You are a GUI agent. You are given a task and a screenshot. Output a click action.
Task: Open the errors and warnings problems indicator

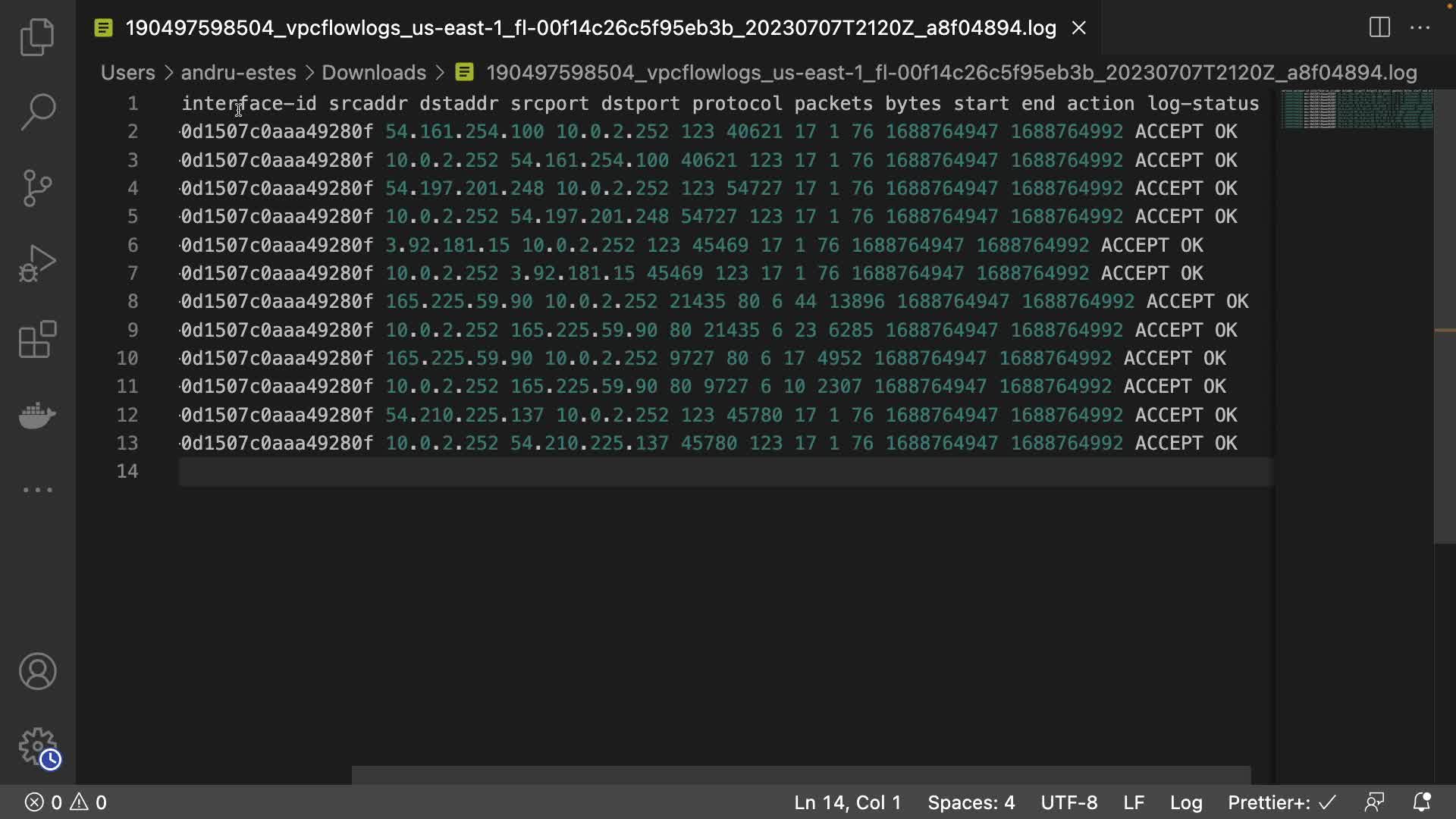pos(66,802)
